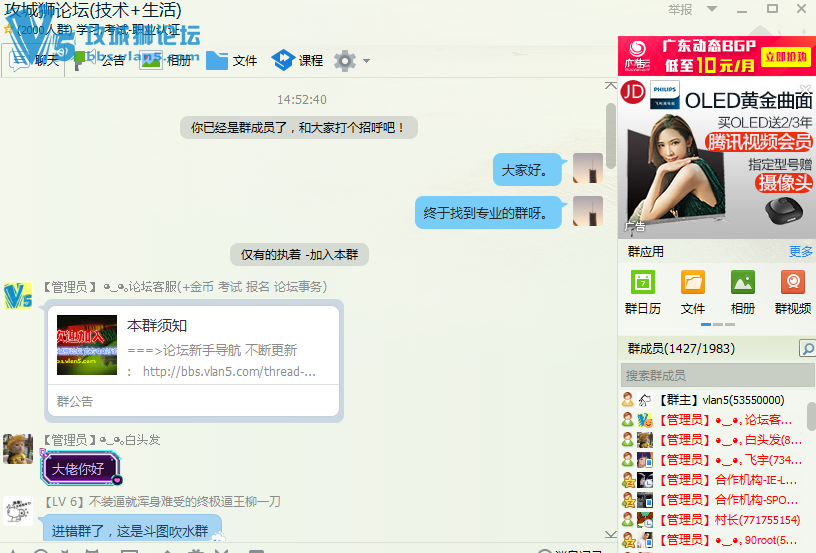Click the 立即抢购 button in ad banner
The width and height of the screenshot is (816, 553).
(785, 57)
